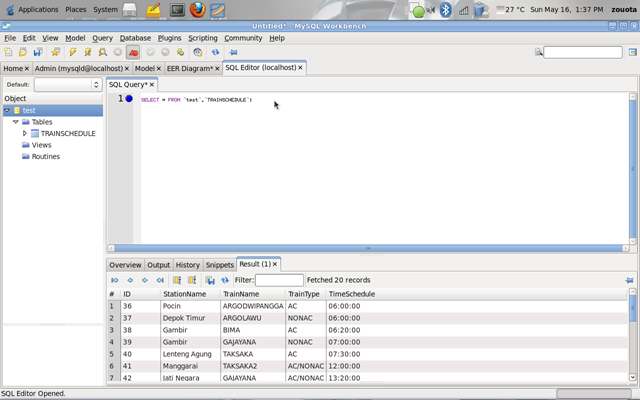
Task: Expand the TRAINSCHEDULE table node
Action: (x=24, y=133)
